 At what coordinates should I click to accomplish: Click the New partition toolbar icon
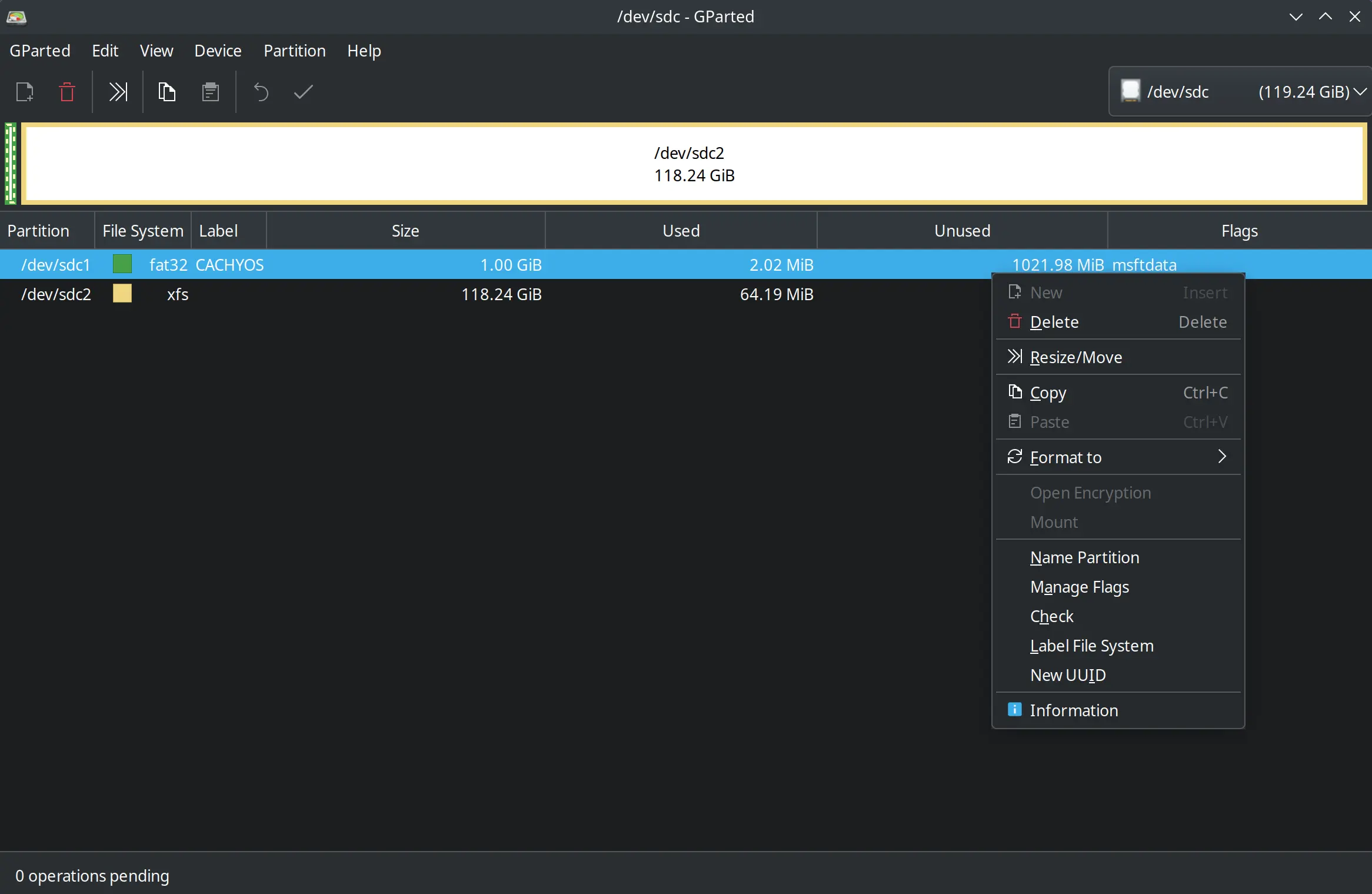coord(25,92)
